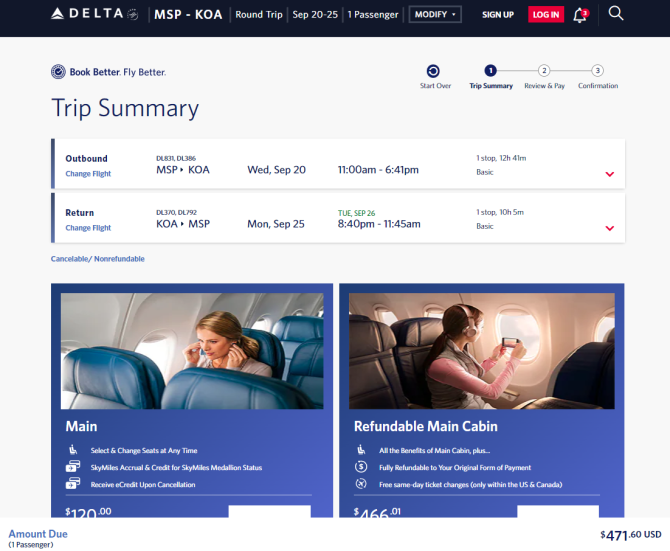Click the Start Over circular arrow icon
The width and height of the screenshot is (670, 551).
coord(433,71)
